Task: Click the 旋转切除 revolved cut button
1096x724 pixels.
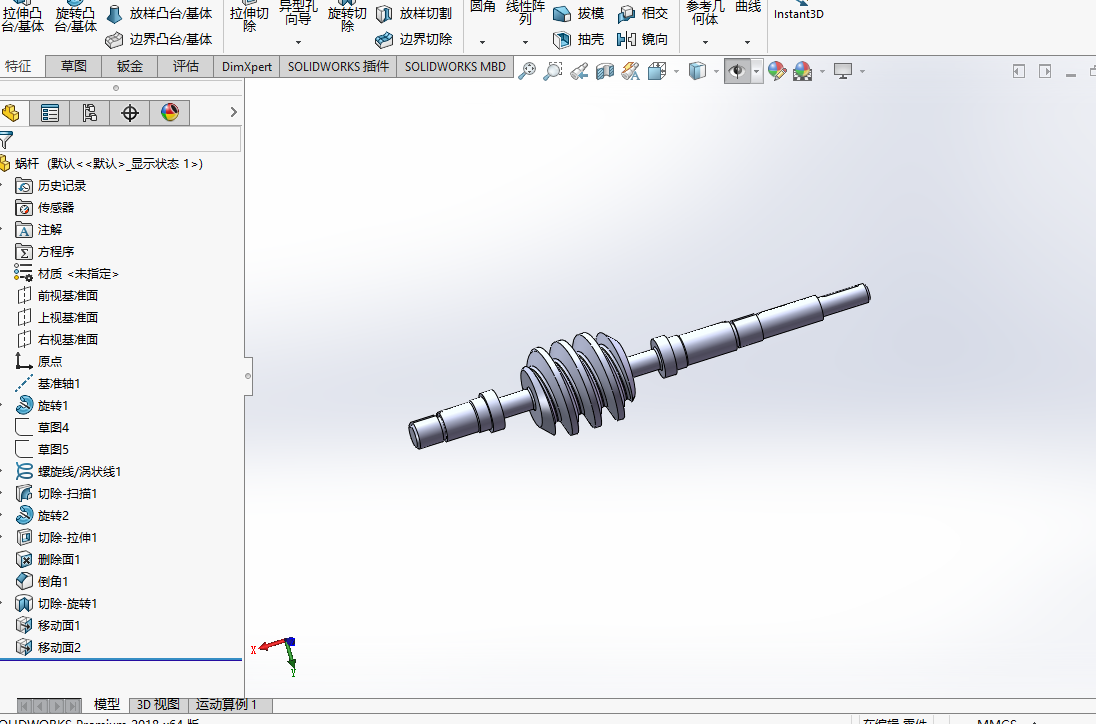Action: [347, 17]
